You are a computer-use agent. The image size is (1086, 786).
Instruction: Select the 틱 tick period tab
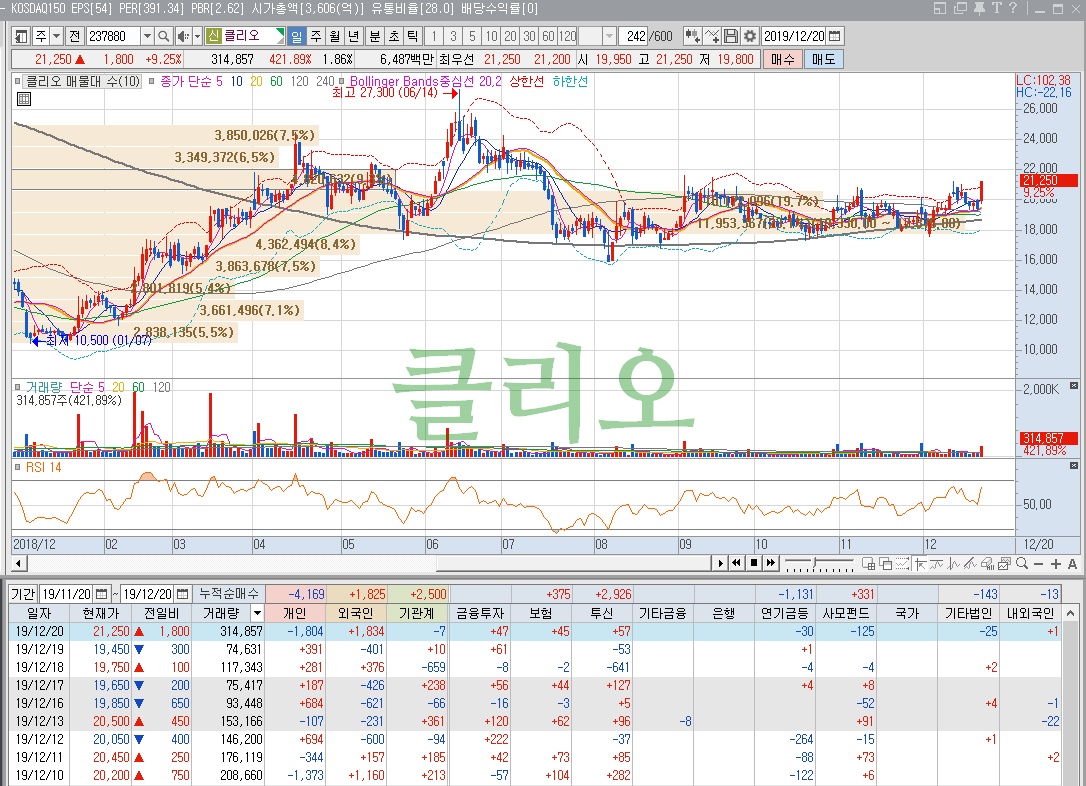tap(412, 36)
